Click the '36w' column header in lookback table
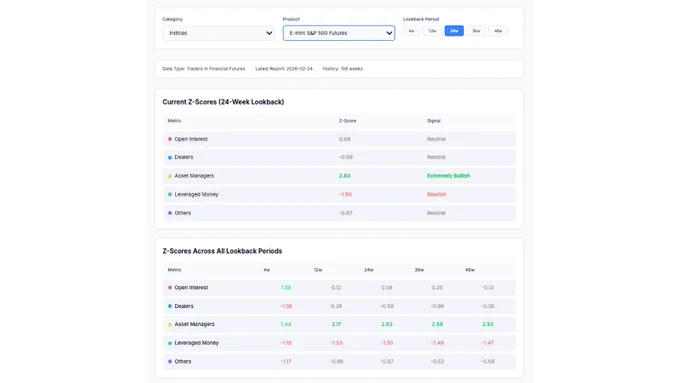Image resolution: width=680 pixels, height=383 pixels. point(419,270)
